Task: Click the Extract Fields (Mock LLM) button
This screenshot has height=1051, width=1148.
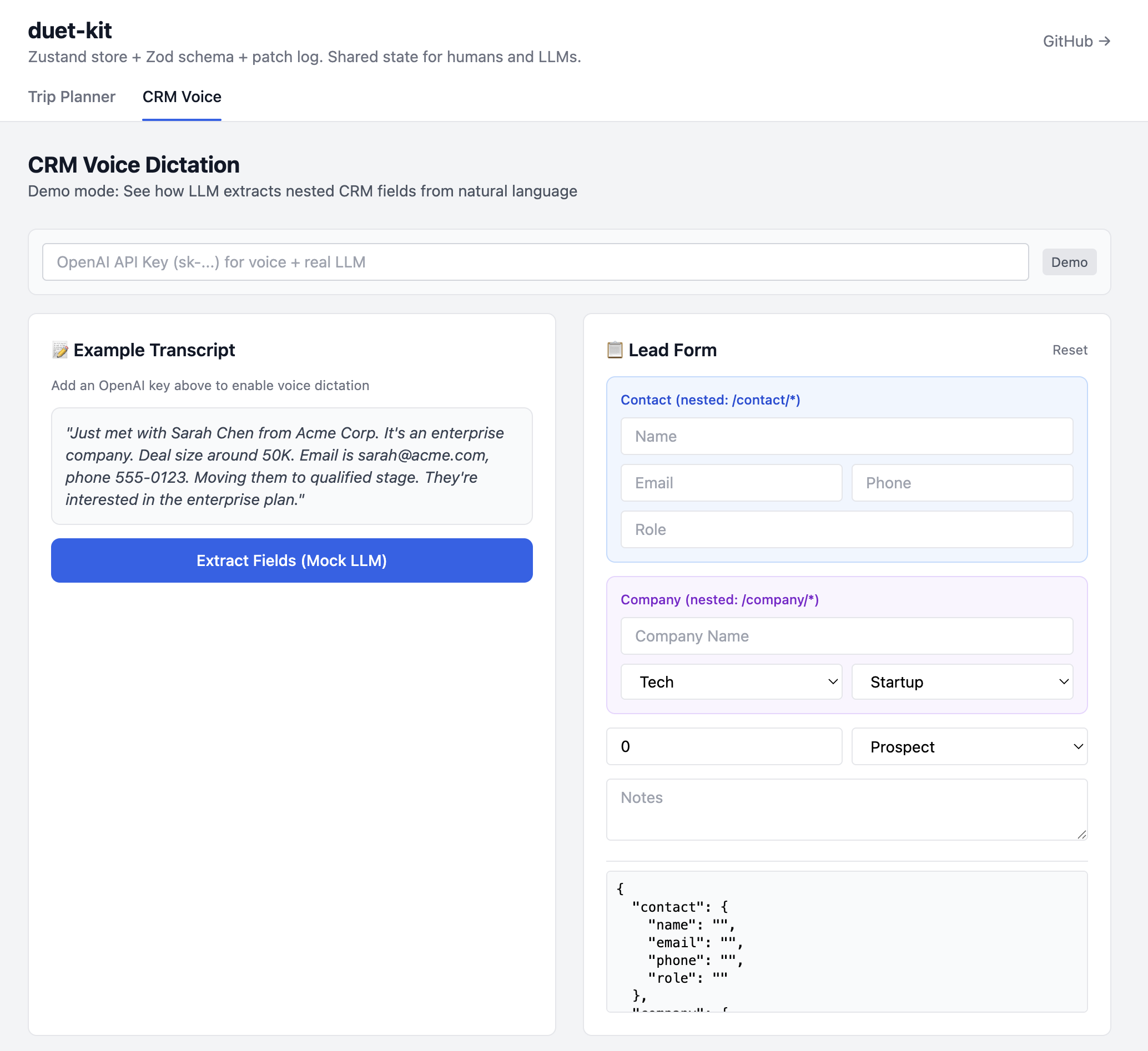Action: coord(291,560)
